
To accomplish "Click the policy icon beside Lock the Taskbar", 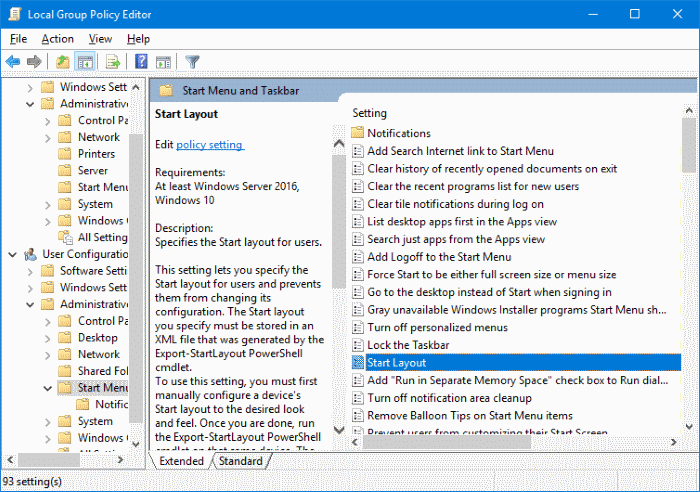I will pos(358,345).
